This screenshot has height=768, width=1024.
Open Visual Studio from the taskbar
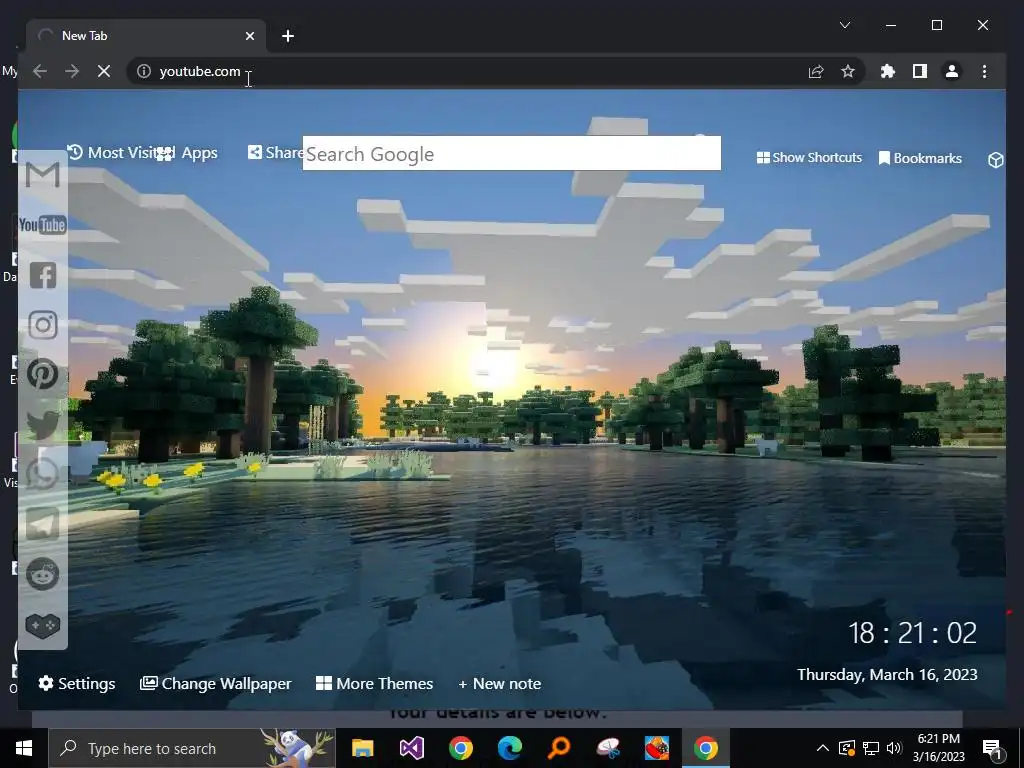pos(411,748)
